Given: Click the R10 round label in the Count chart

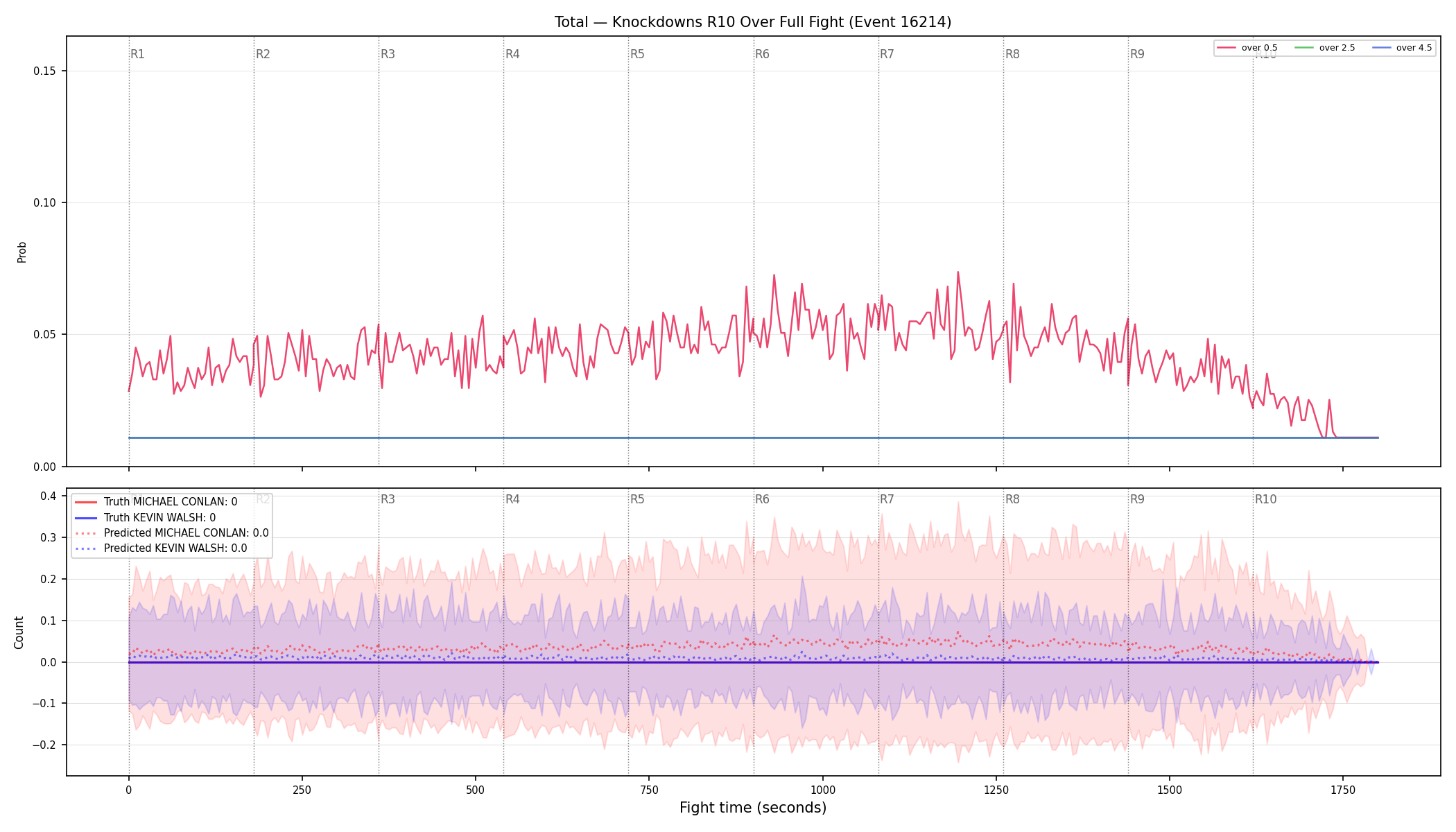Looking at the screenshot, I should 1265,499.
